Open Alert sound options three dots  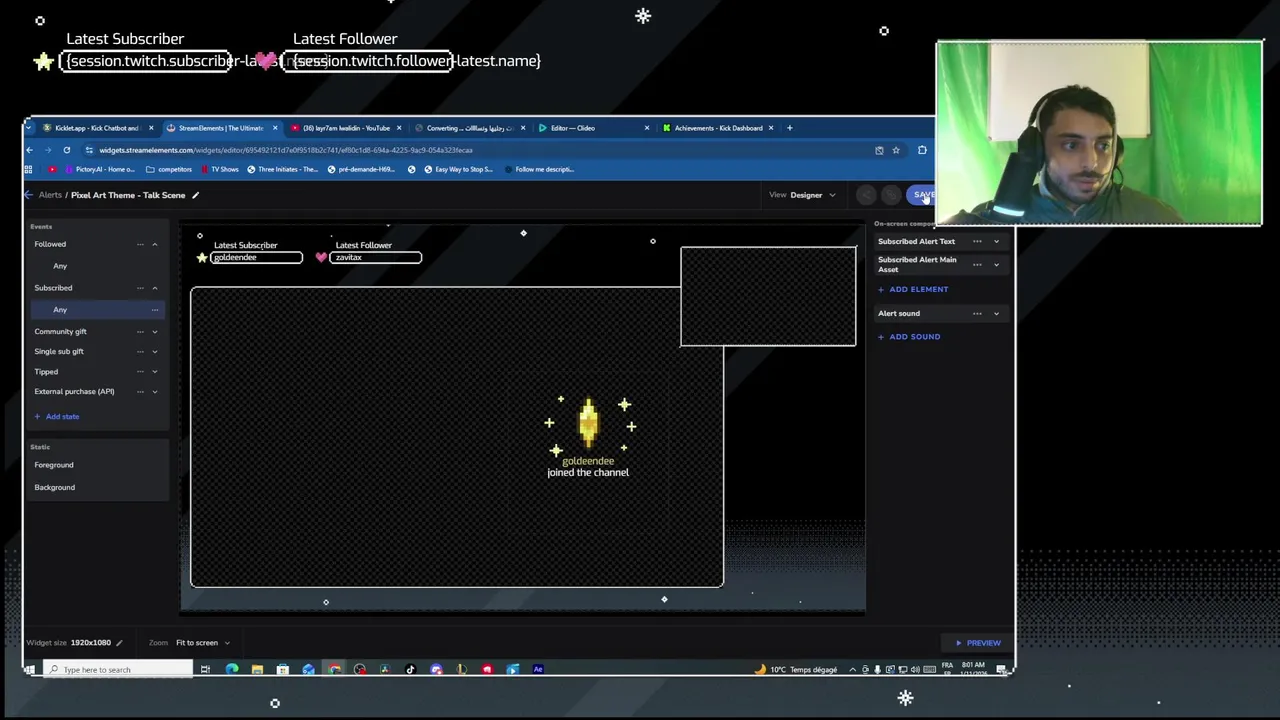pos(977,313)
